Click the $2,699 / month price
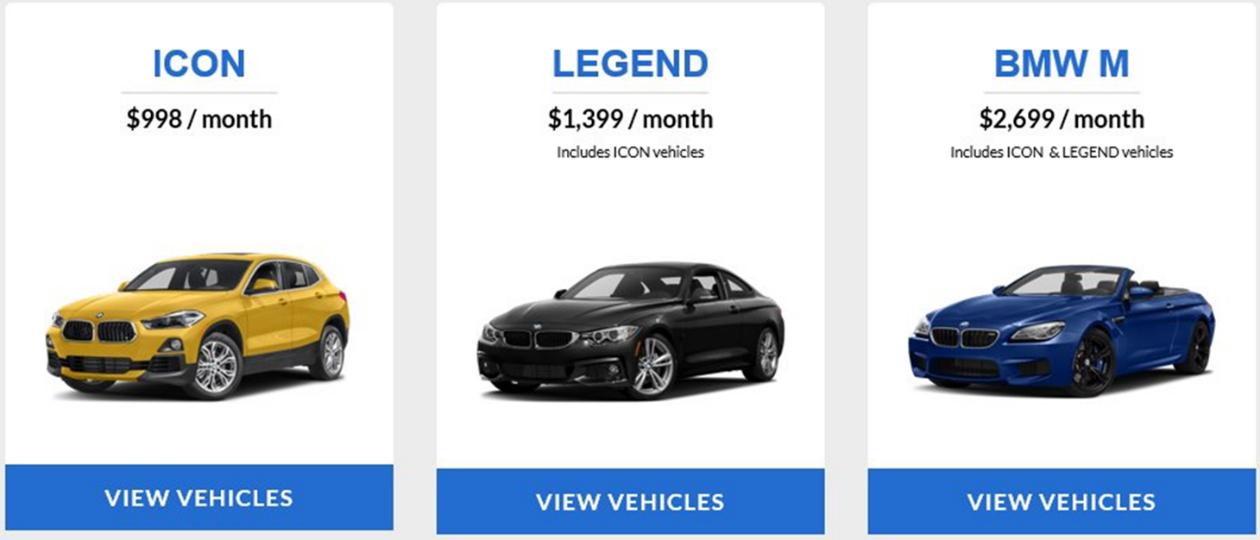1260x540 pixels. coord(1061,119)
